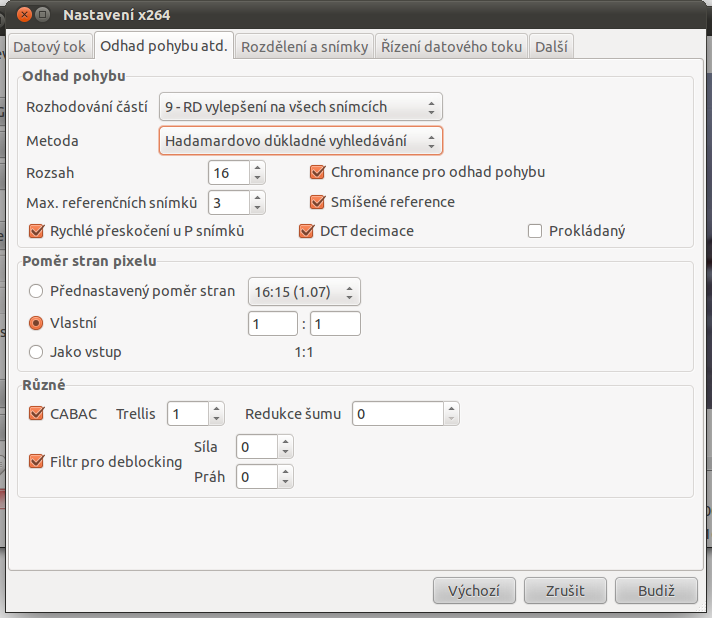Decrease the Rozsah value

pos(257,178)
